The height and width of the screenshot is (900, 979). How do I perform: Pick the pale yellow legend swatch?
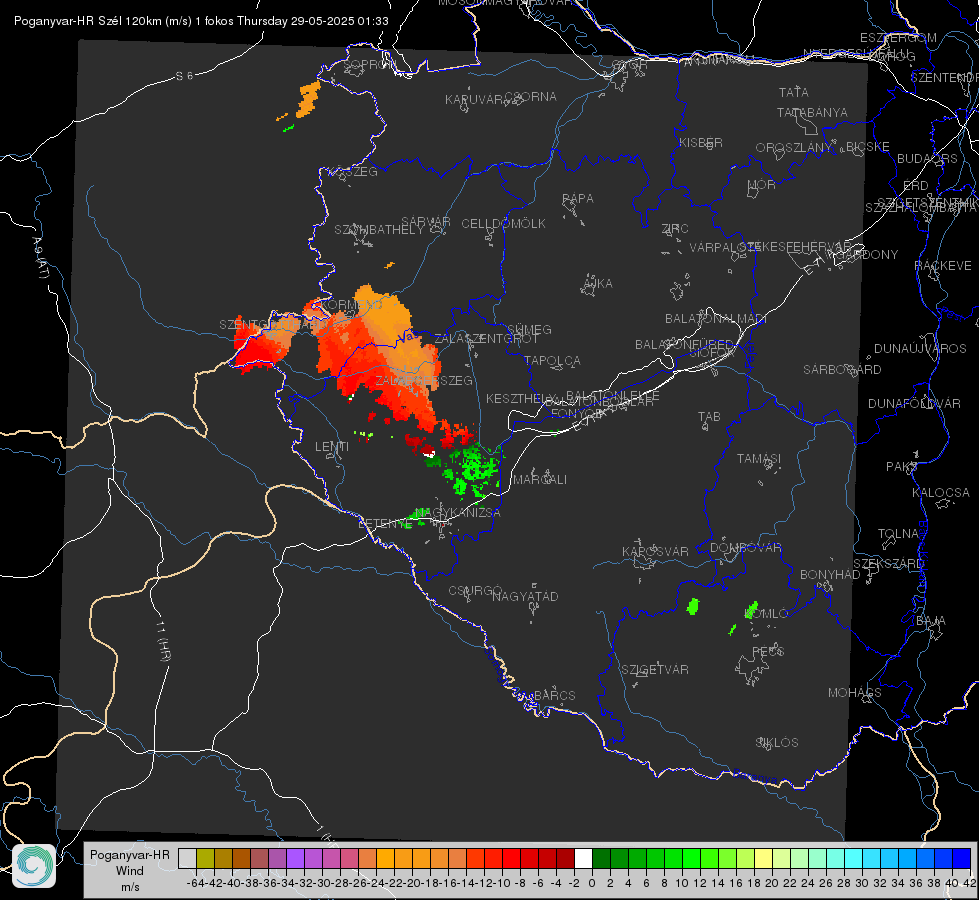coord(763,858)
